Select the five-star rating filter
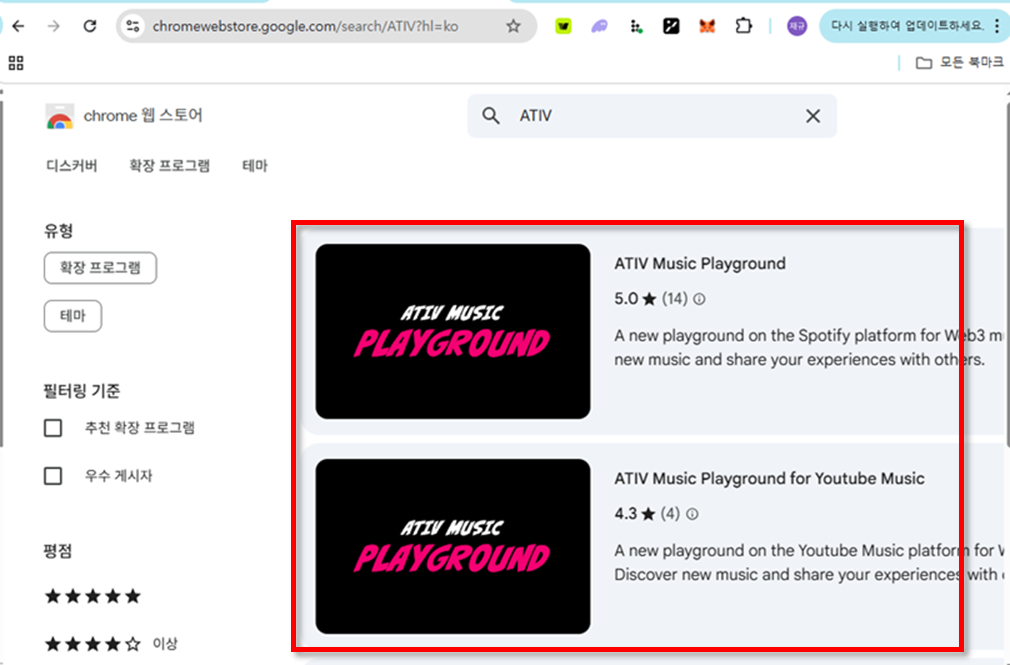 (92, 596)
